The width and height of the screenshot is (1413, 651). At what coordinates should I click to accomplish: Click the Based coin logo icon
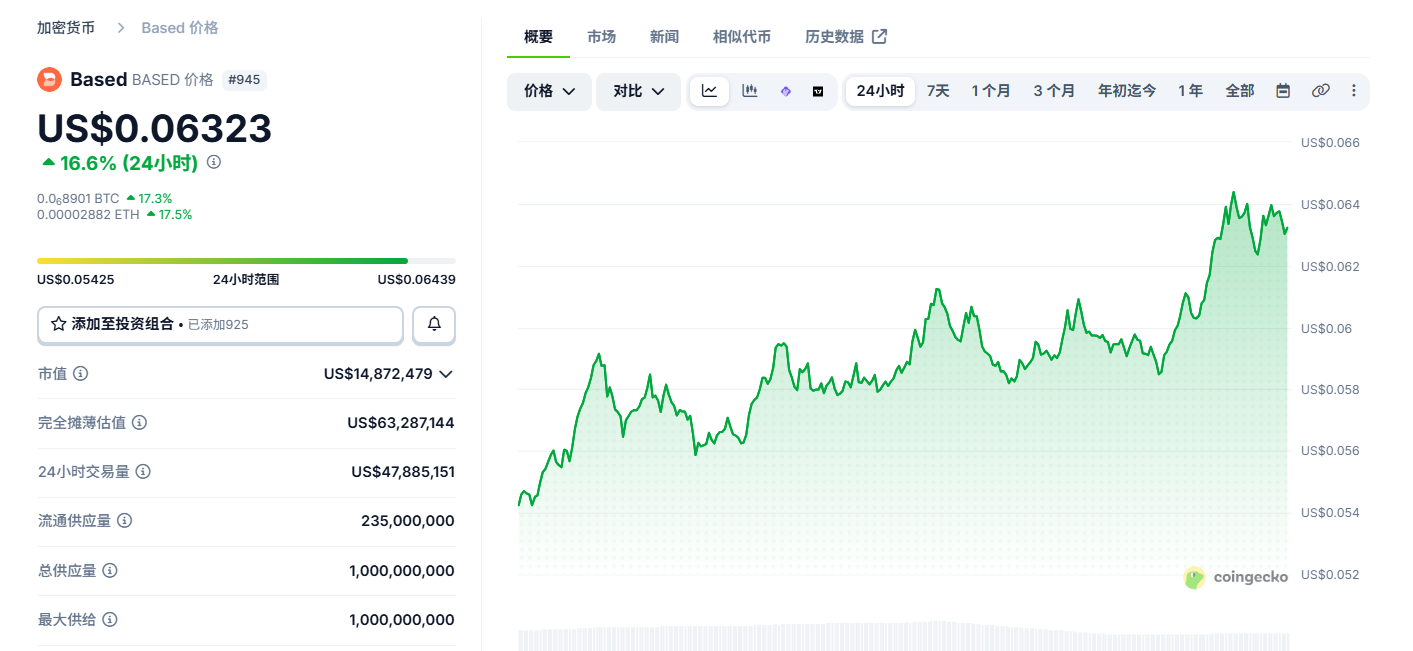tap(49, 80)
